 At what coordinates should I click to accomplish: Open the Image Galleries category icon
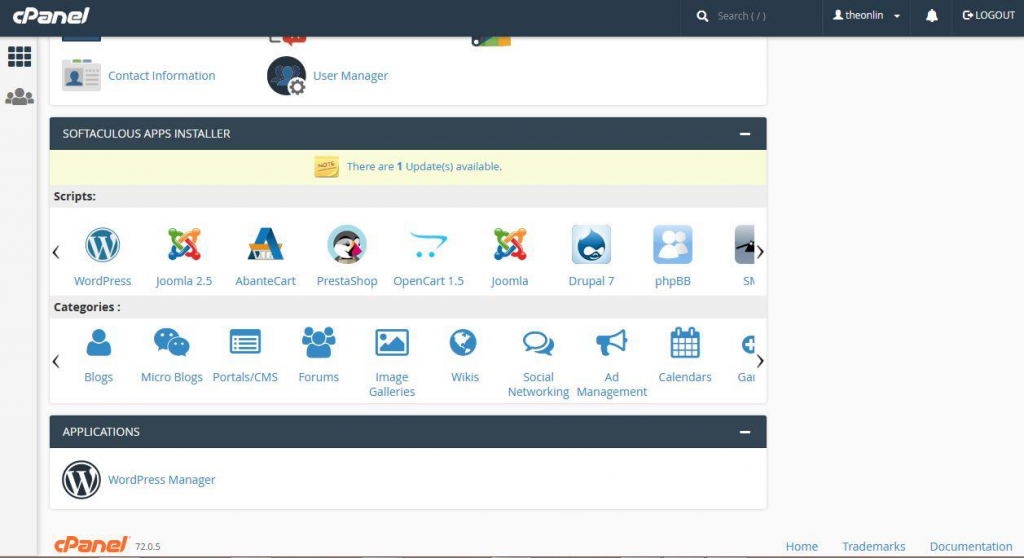[392, 343]
